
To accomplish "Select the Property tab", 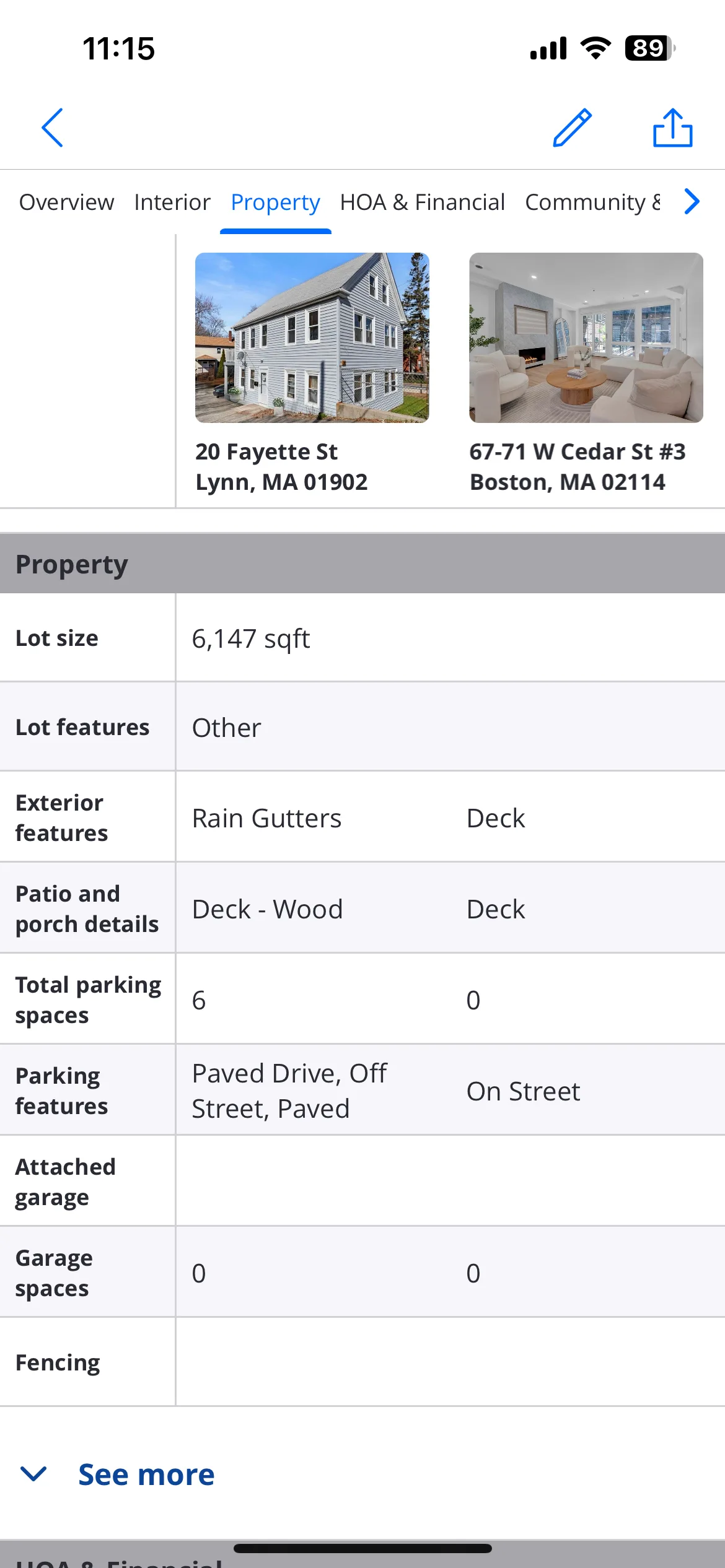I will pyautogui.click(x=275, y=203).
